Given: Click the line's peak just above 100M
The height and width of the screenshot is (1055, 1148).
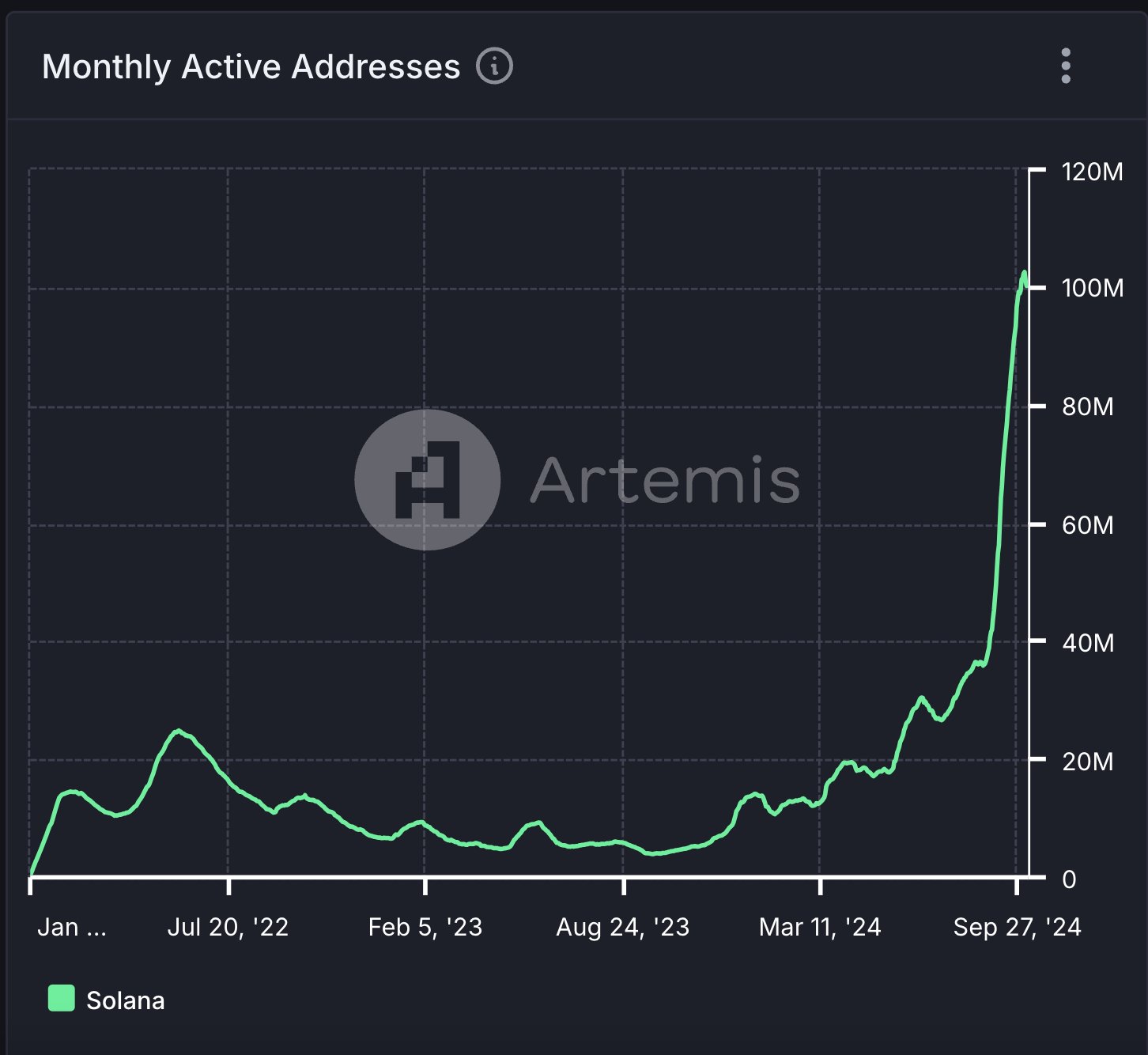Looking at the screenshot, I should click(x=1024, y=274).
